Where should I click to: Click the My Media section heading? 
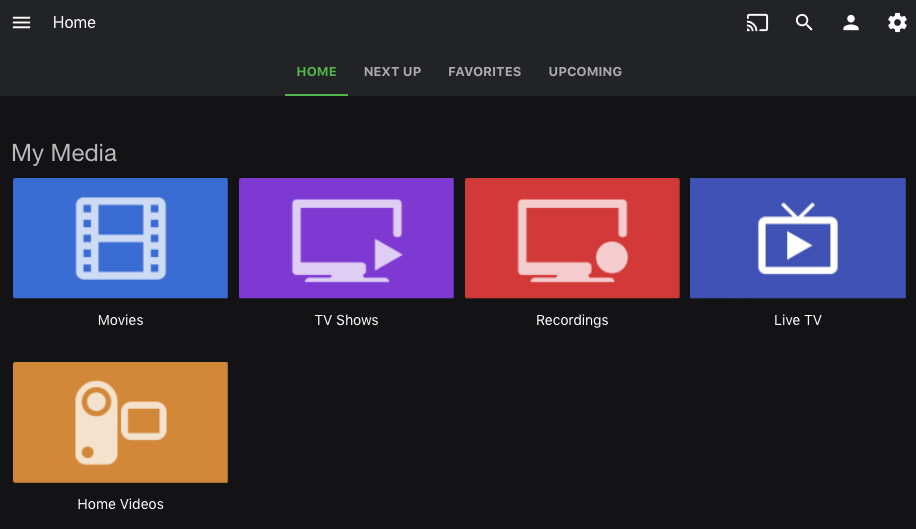[64, 154]
